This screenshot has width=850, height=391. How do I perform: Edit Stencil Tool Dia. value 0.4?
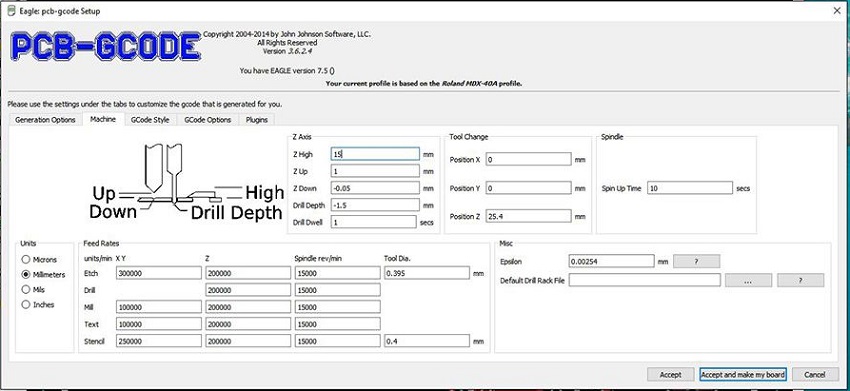pos(427,341)
